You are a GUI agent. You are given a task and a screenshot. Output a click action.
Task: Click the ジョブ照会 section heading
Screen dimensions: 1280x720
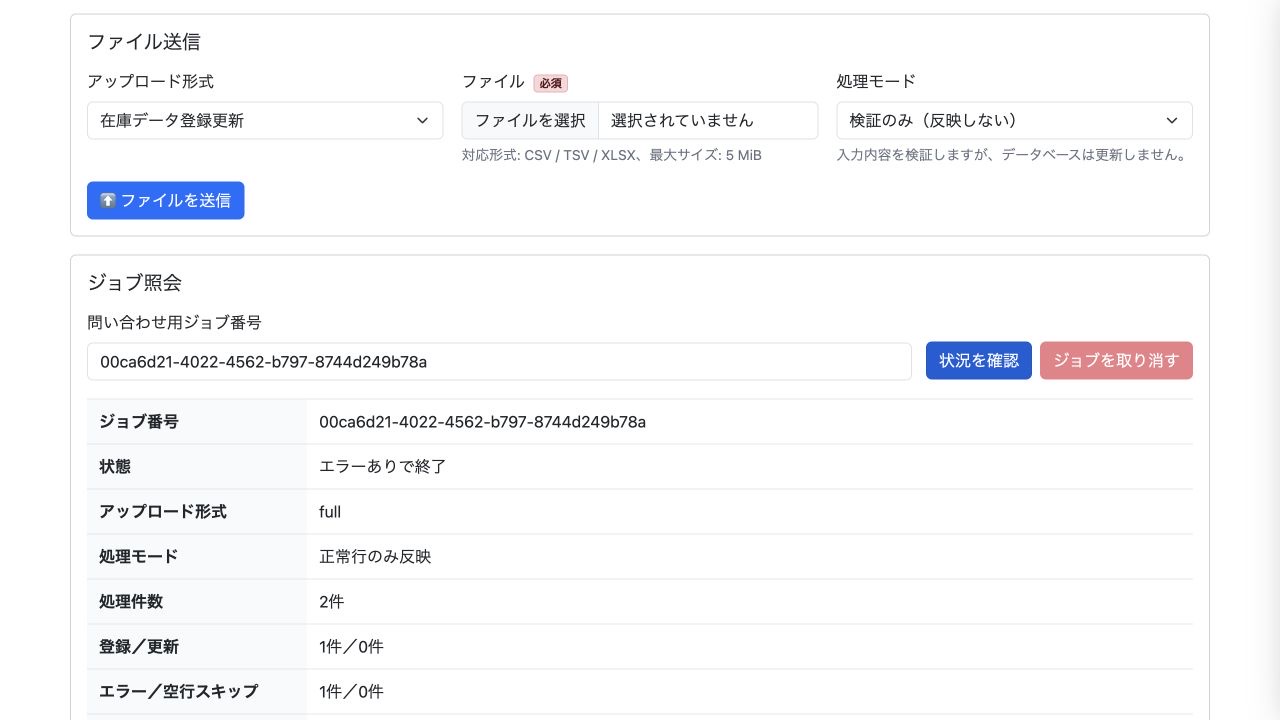coord(134,283)
